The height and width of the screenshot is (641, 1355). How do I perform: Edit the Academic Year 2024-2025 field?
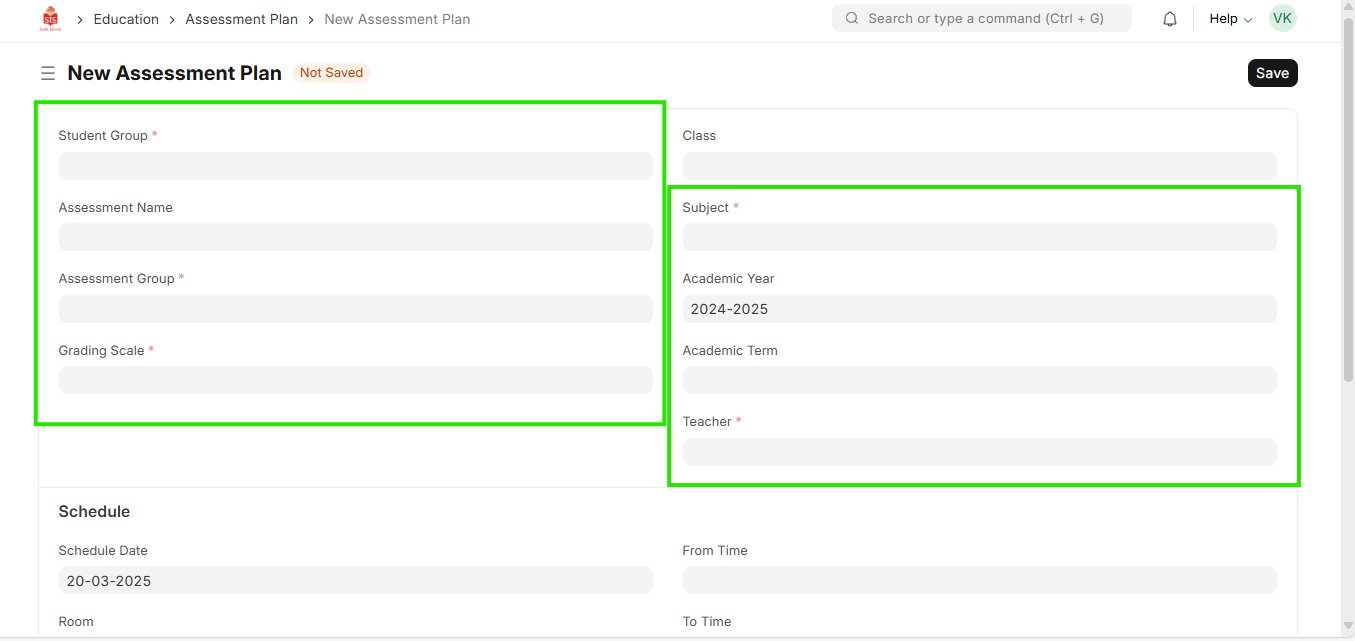coord(979,309)
